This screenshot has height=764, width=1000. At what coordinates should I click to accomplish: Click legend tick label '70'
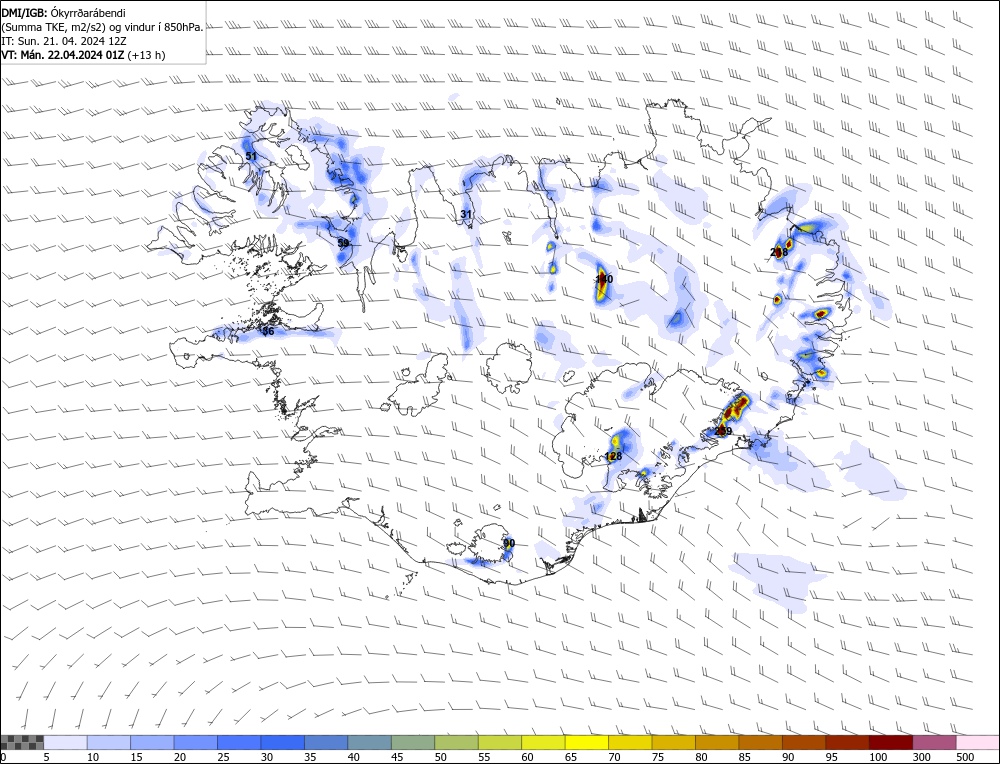pos(614,757)
